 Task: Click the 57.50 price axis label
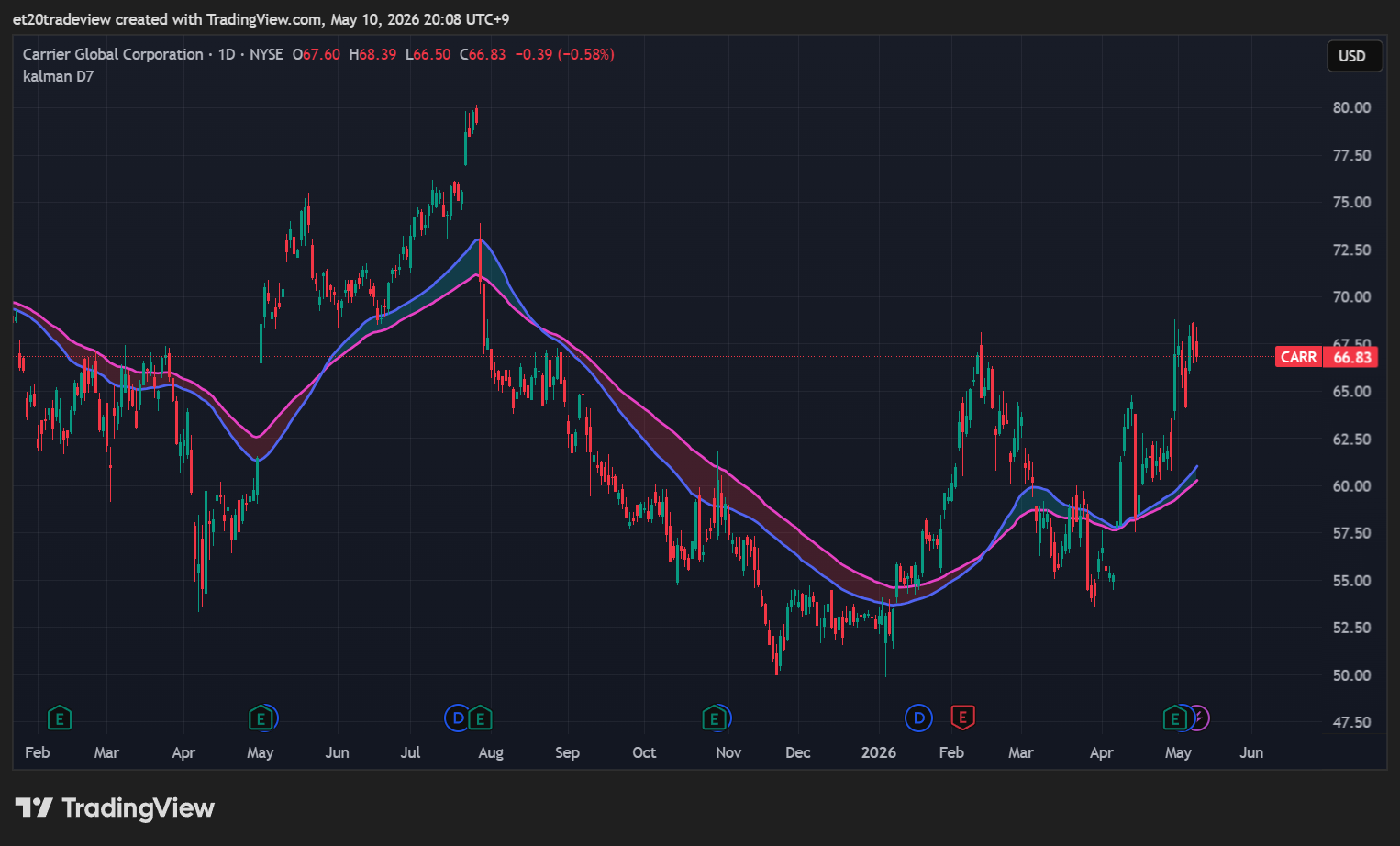point(1351,533)
